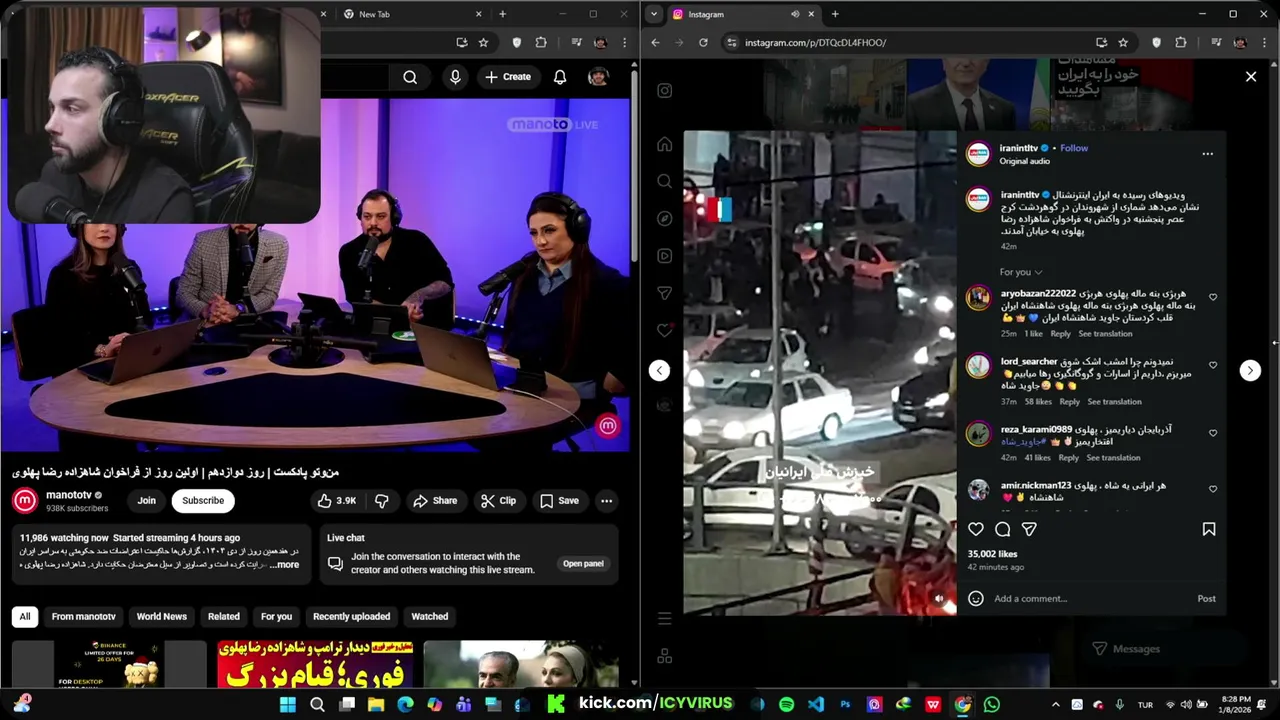Select the 'From manototv' filter chip
Image resolution: width=1280 pixels, height=720 pixels.
(x=84, y=617)
